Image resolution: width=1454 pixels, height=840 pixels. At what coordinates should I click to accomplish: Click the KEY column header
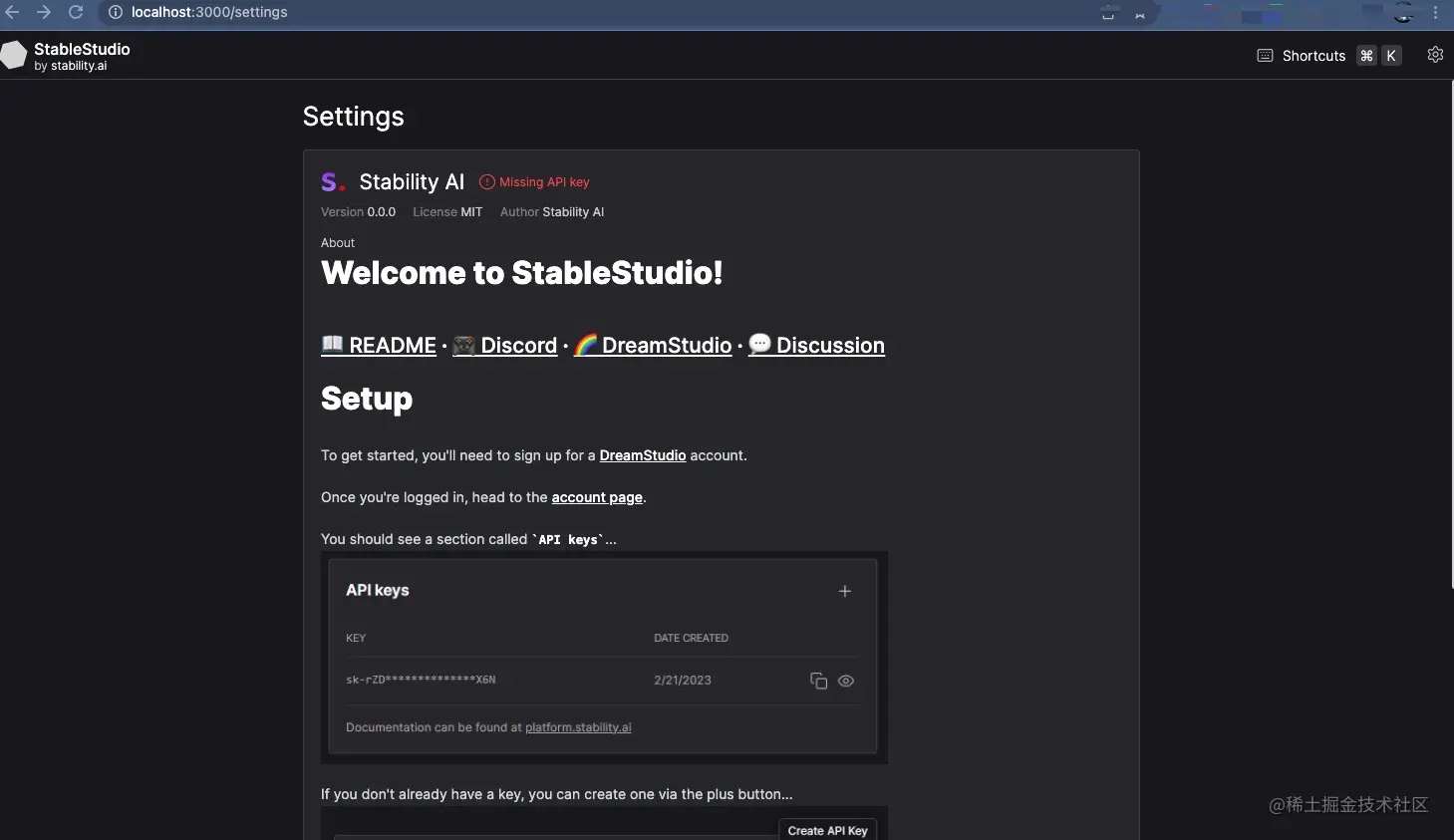point(356,638)
